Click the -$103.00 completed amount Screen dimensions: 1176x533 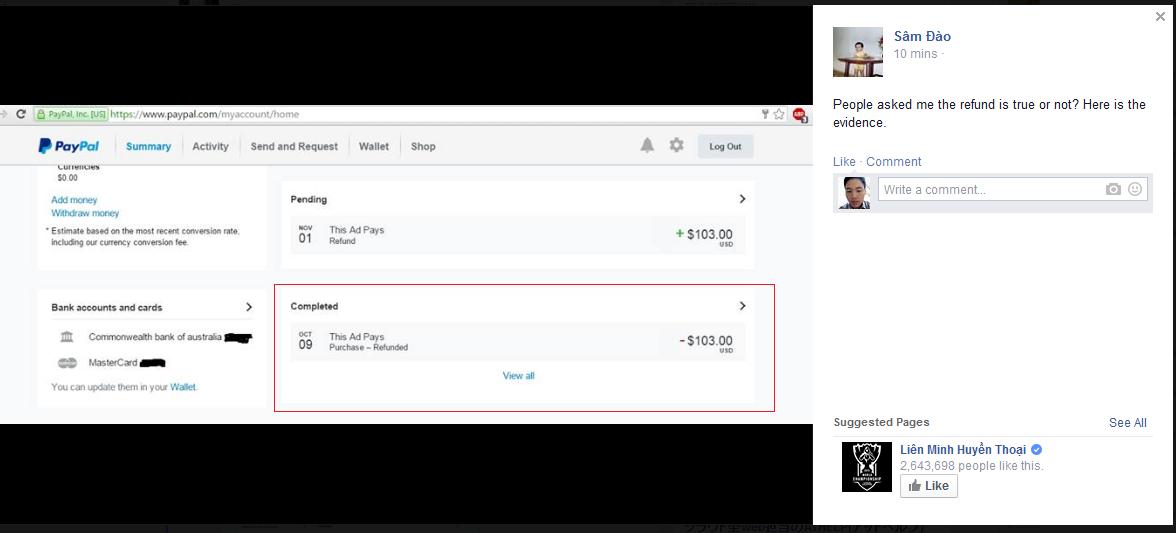tap(706, 341)
